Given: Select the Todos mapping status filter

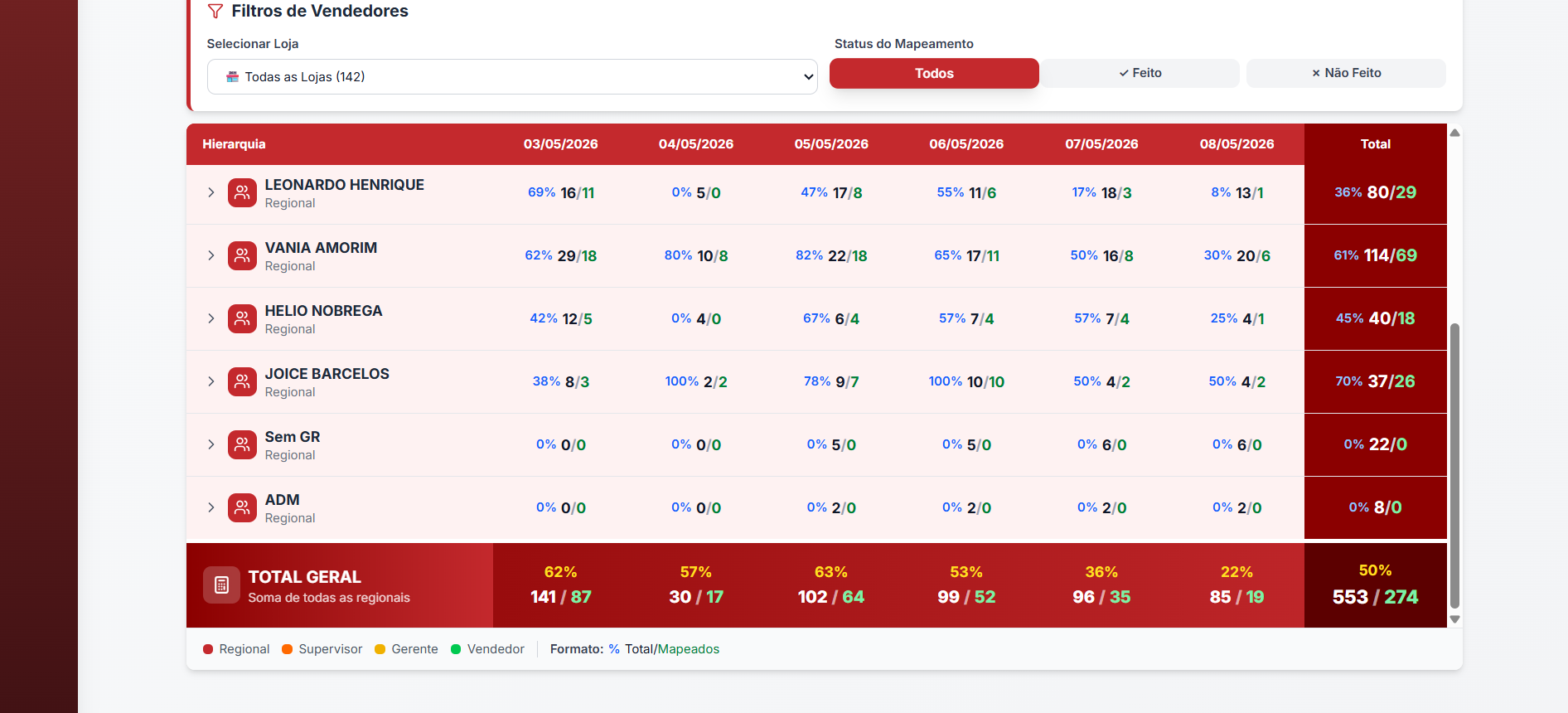Looking at the screenshot, I should pos(934,73).
